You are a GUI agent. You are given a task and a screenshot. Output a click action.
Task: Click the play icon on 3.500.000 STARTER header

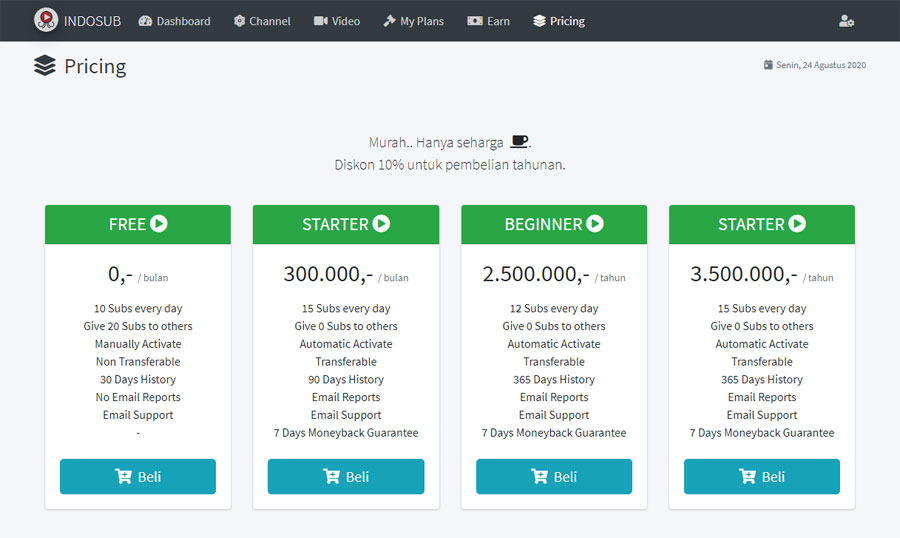(797, 223)
